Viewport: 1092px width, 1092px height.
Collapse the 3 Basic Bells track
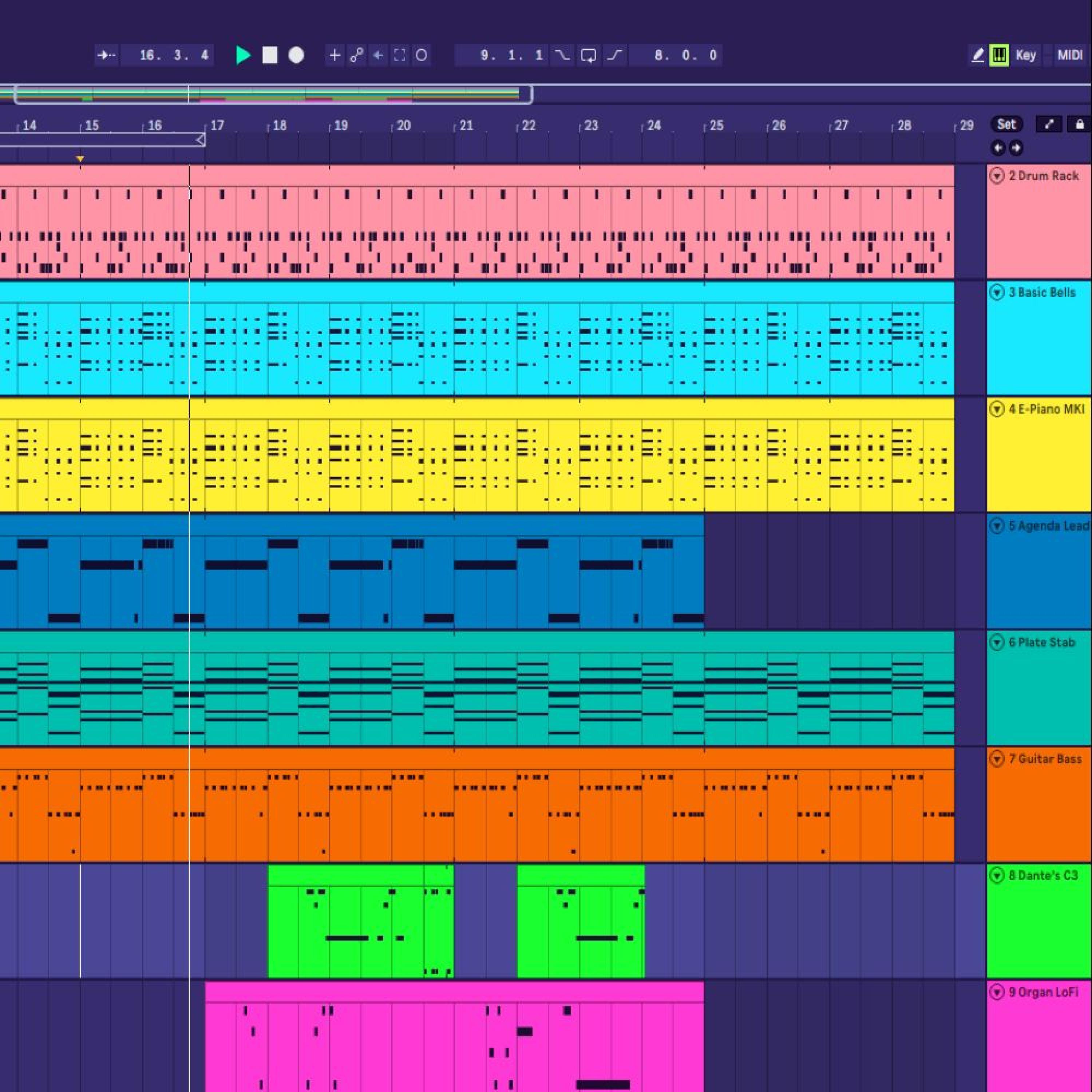997,293
